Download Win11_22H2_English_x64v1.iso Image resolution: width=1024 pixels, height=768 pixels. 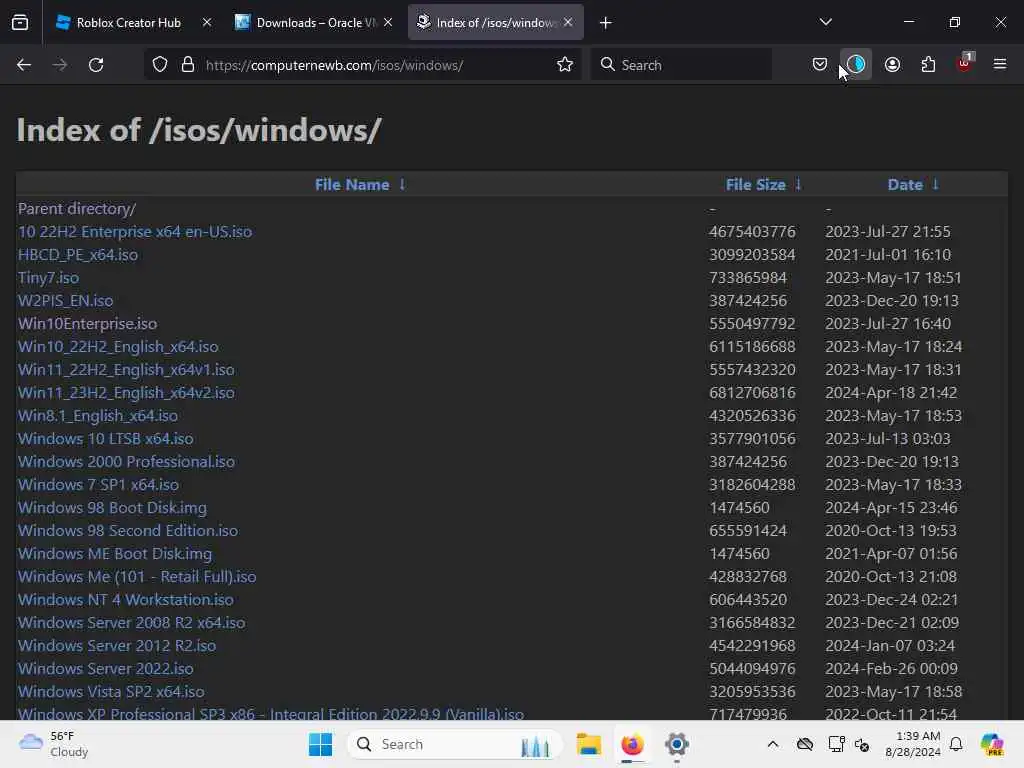pyautogui.click(x=126, y=370)
